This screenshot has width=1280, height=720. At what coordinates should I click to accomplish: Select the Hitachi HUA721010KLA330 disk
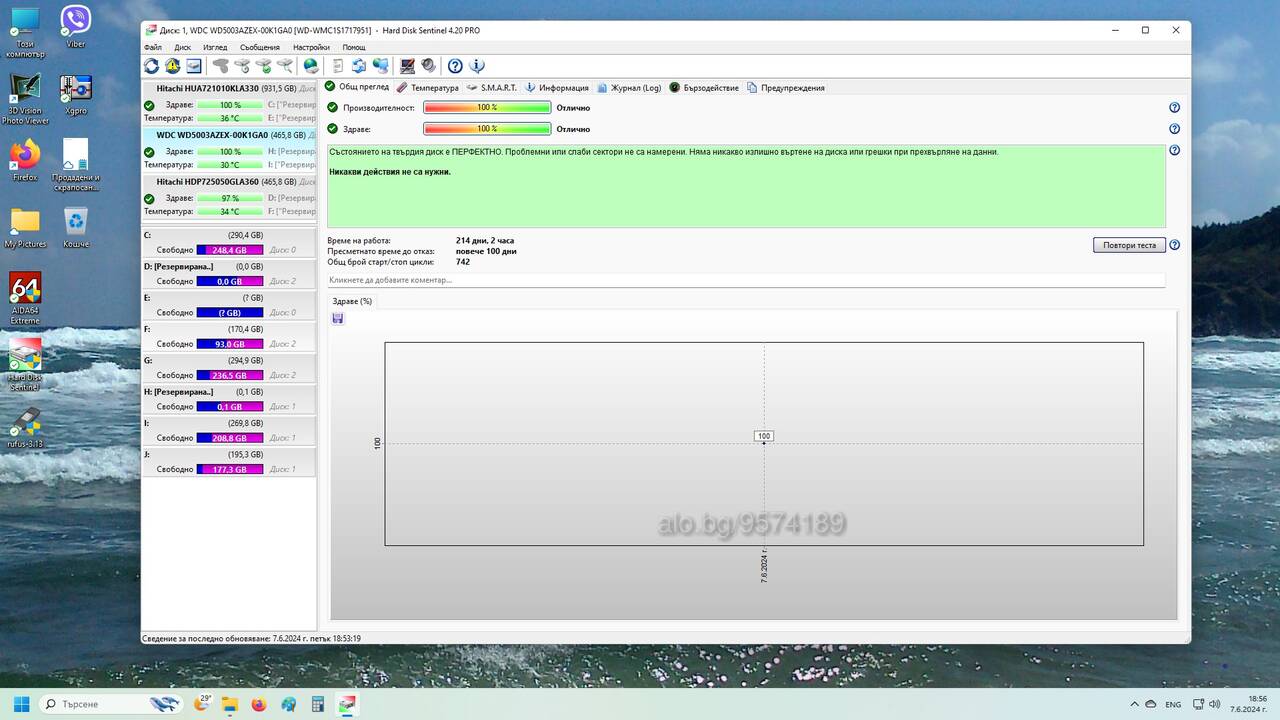pyautogui.click(x=229, y=103)
